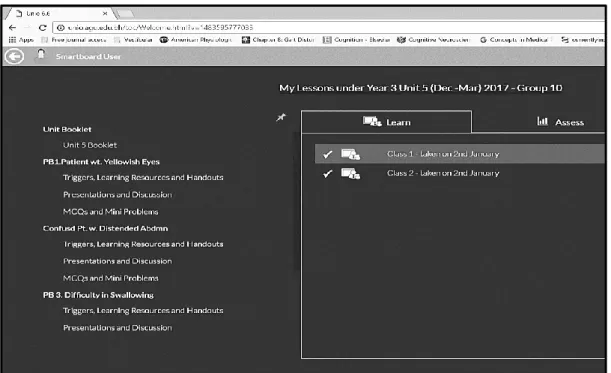Open the Cognitive Neuroscience bookmark
This screenshot has height=373, width=611.
point(434,40)
